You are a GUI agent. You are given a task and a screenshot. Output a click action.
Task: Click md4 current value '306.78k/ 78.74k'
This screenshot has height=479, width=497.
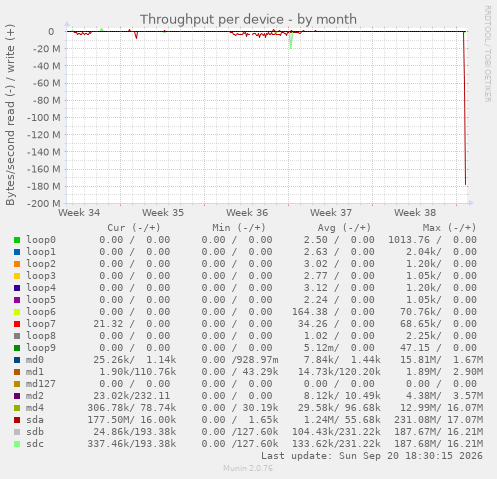[132, 408]
